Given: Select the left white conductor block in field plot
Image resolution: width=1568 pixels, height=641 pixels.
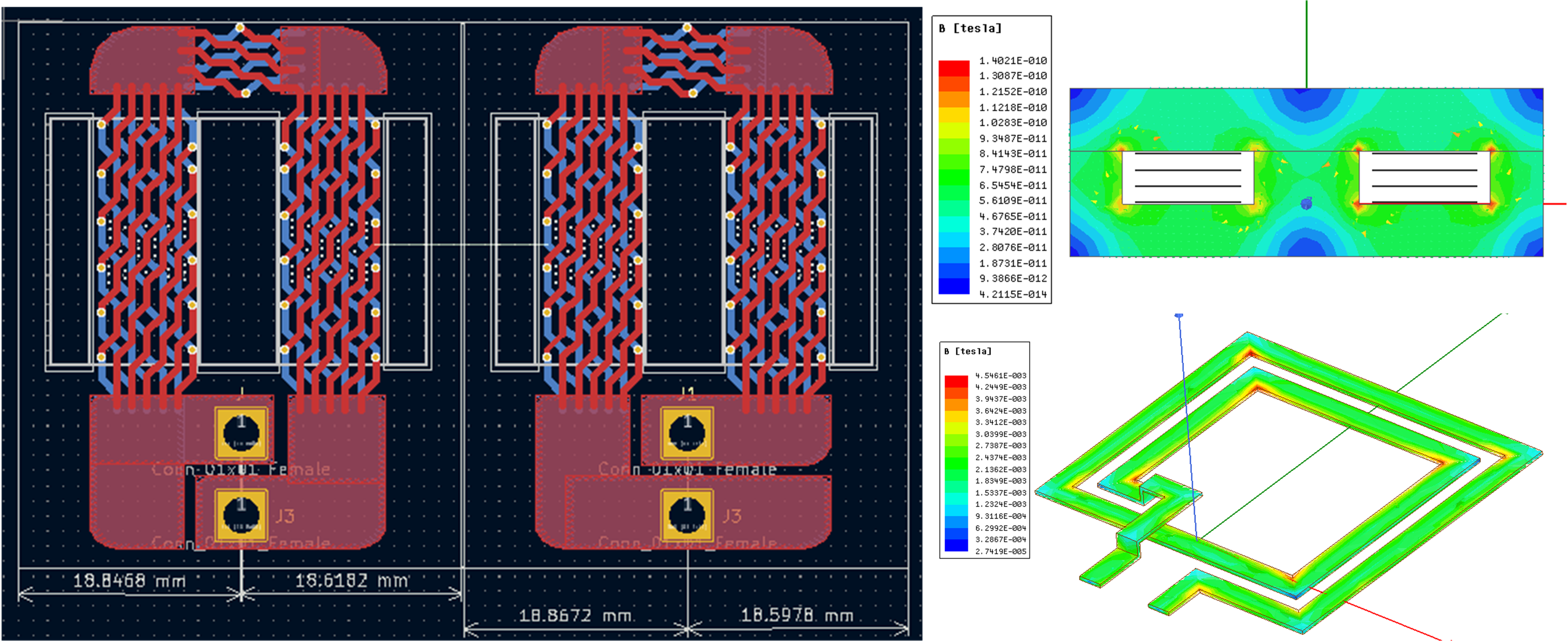Looking at the screenshot, I should [x=1188, y=177].
